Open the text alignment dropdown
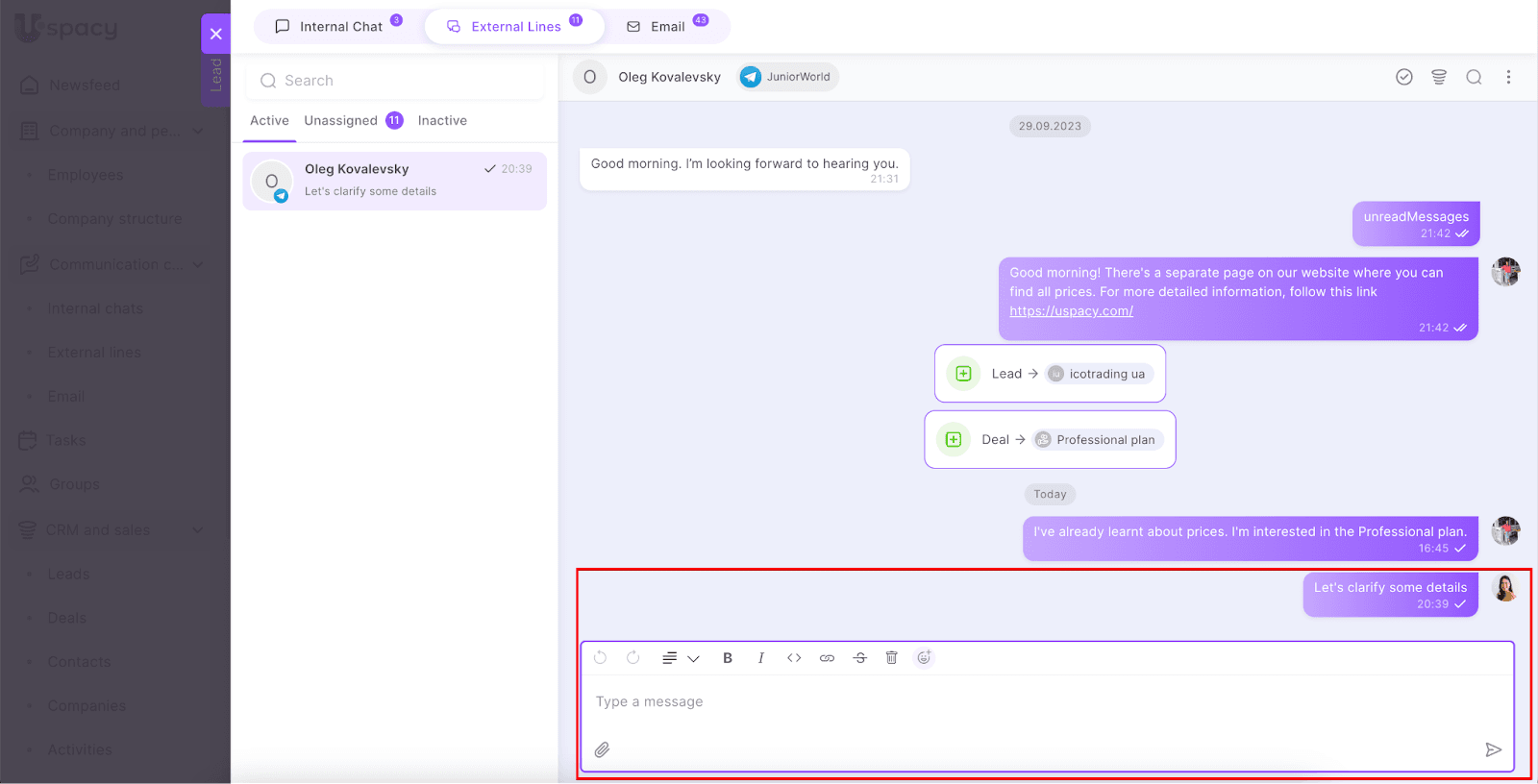The width and height of the screenshot is (1538, 784). pos(680,658)
